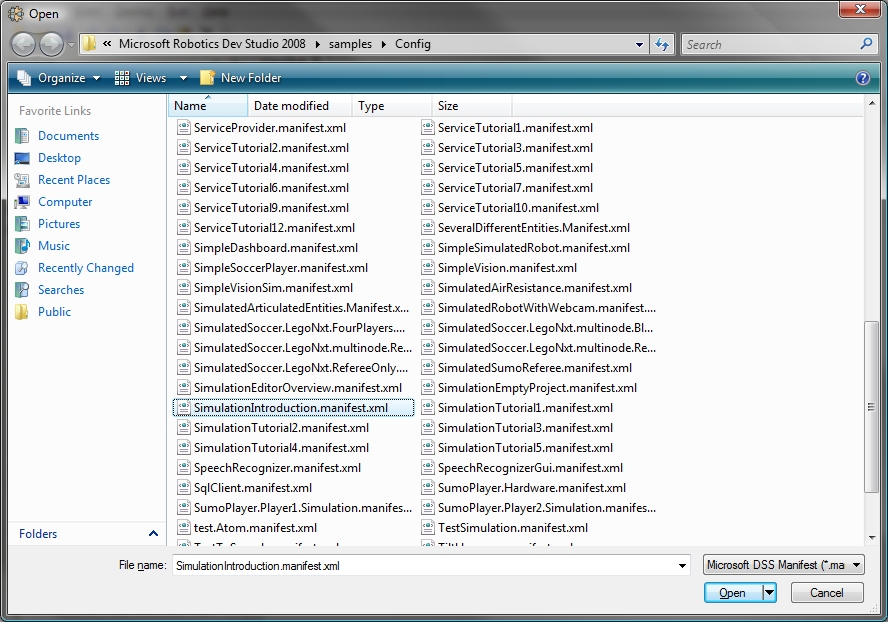Screen dimensions: 888x622
Task: Select SumoPlayer.Hardware.manifest.xml file
Action: coord(523,488)
